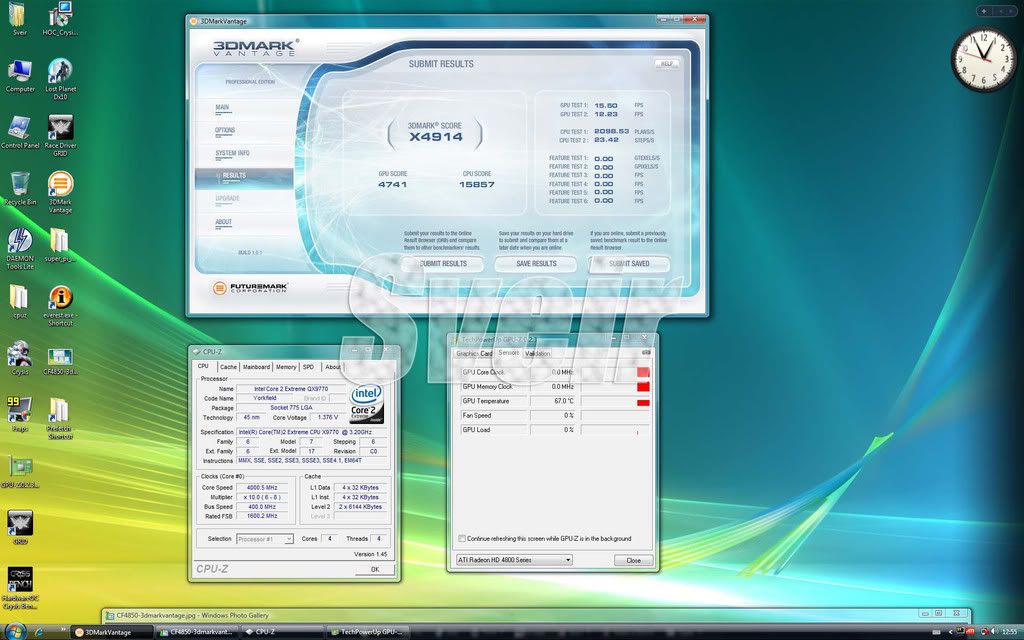Click the Help button in 3DMark Vantage

point(667,63)
